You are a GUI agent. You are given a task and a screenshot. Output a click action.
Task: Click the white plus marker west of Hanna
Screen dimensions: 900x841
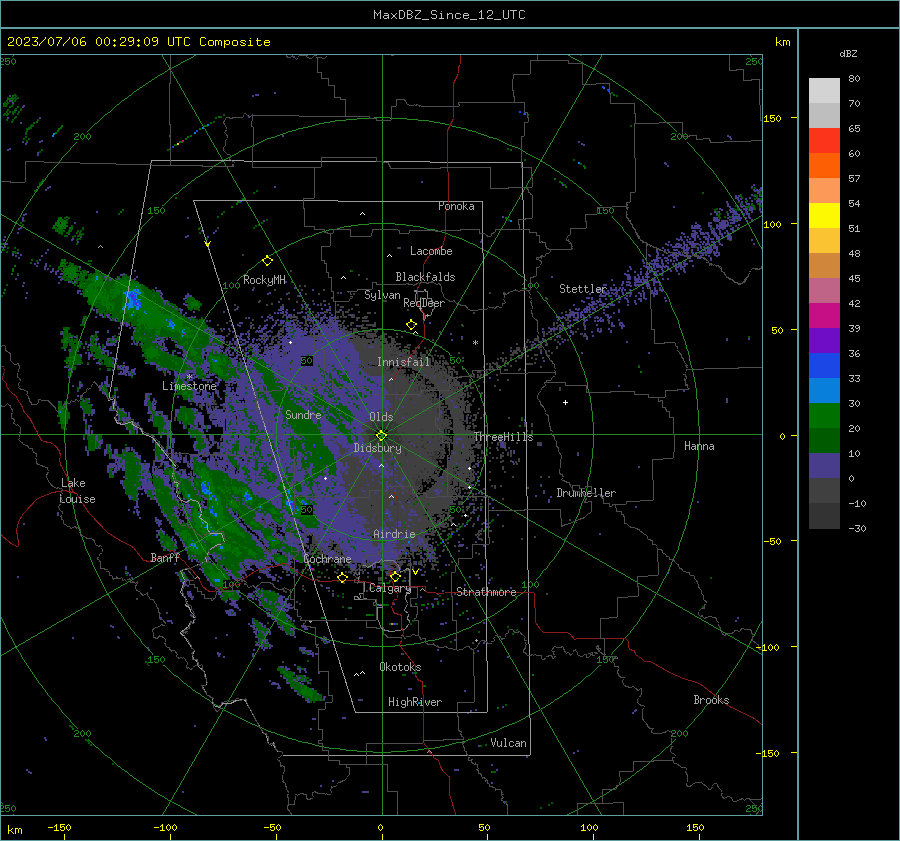tap(565, 402)
